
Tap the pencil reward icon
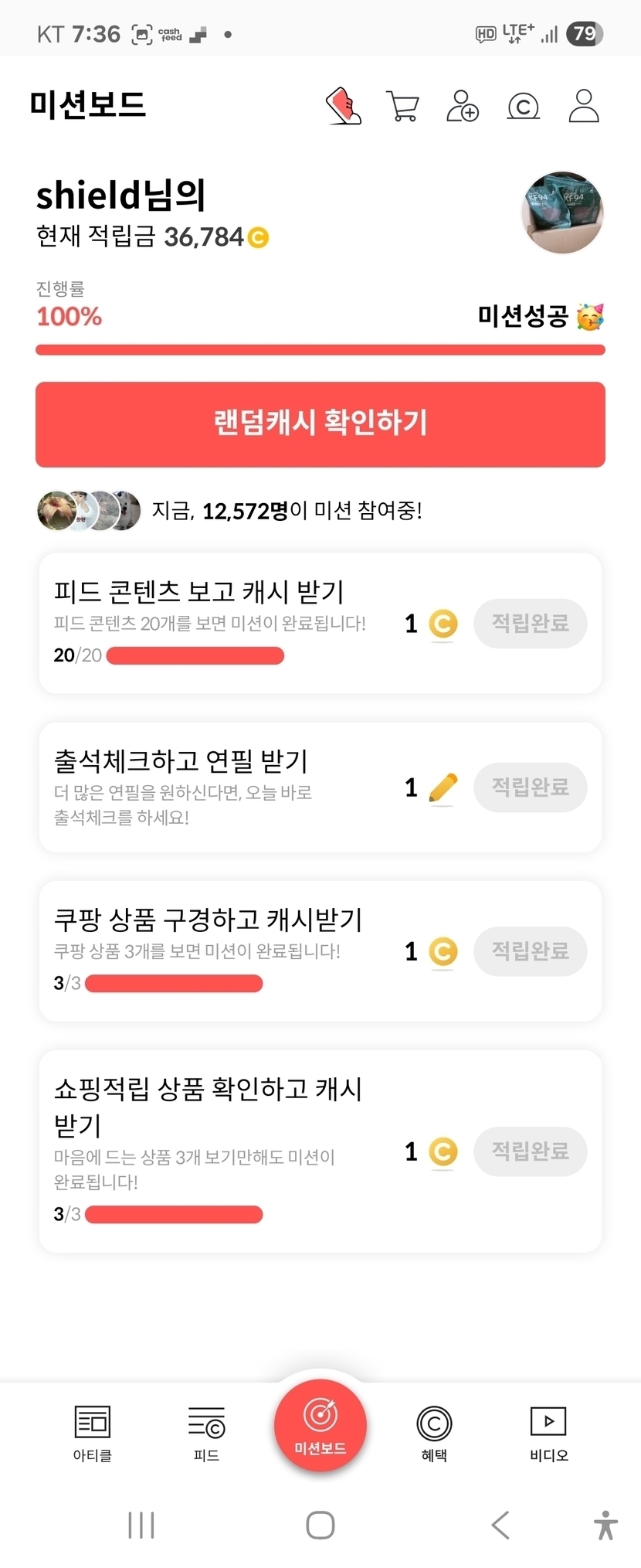click(x=443, y=787)
